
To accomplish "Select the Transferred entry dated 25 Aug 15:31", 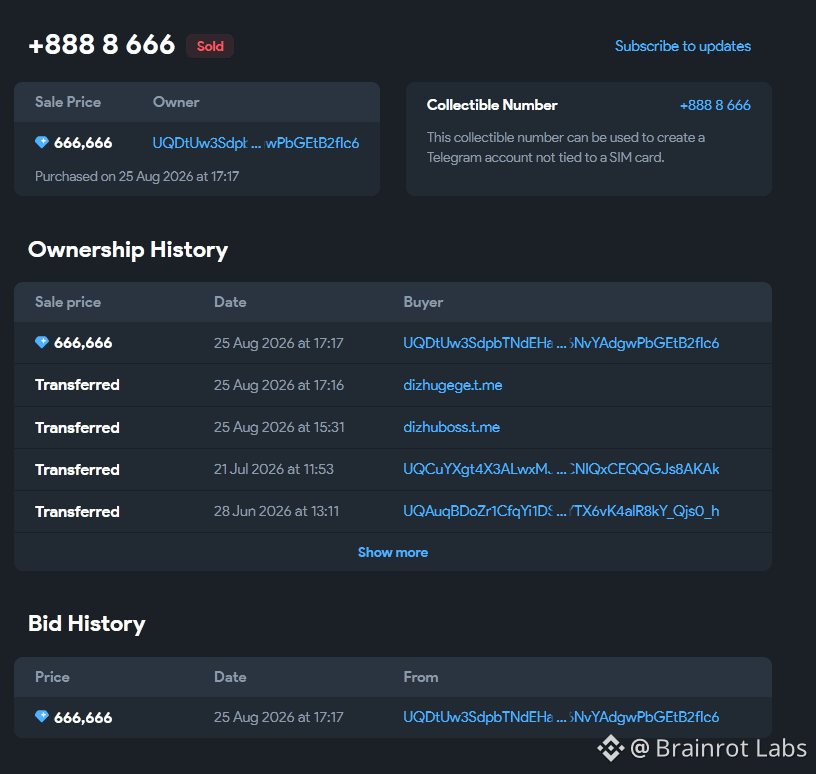I will (x=77, y=428).
